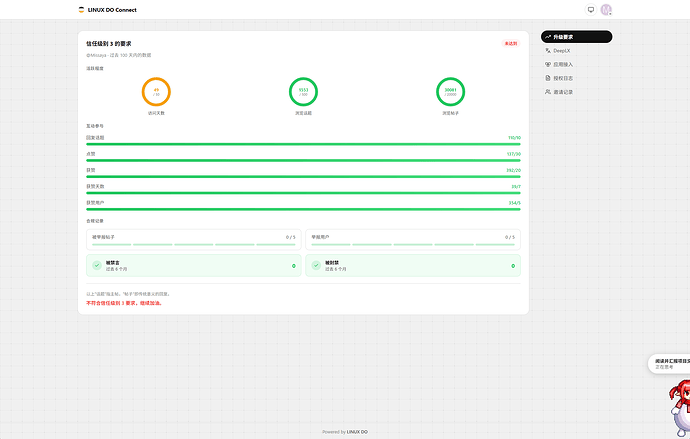Click the checkmark icon in 被禁言 card
The width and height of the screenshot is (690, 439).
[x=97, y=265]
